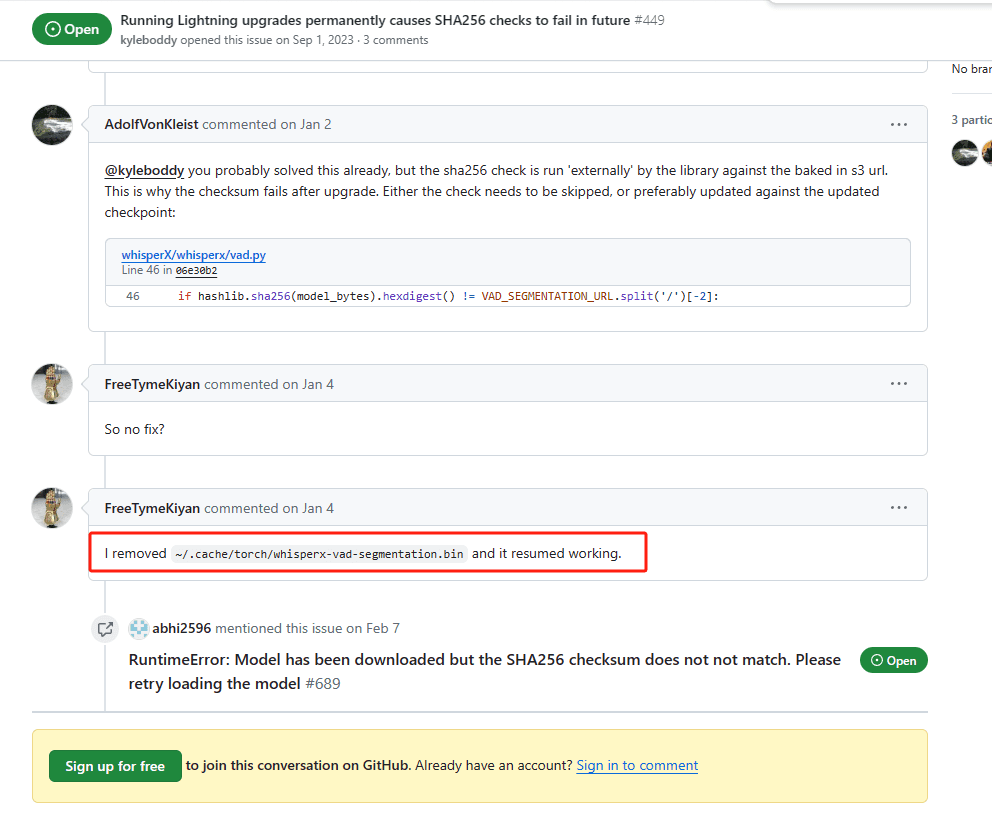Click the abhi2596 username link
Image resolution: width=992 pixels, height=814 pixels.
click(181, 629)
